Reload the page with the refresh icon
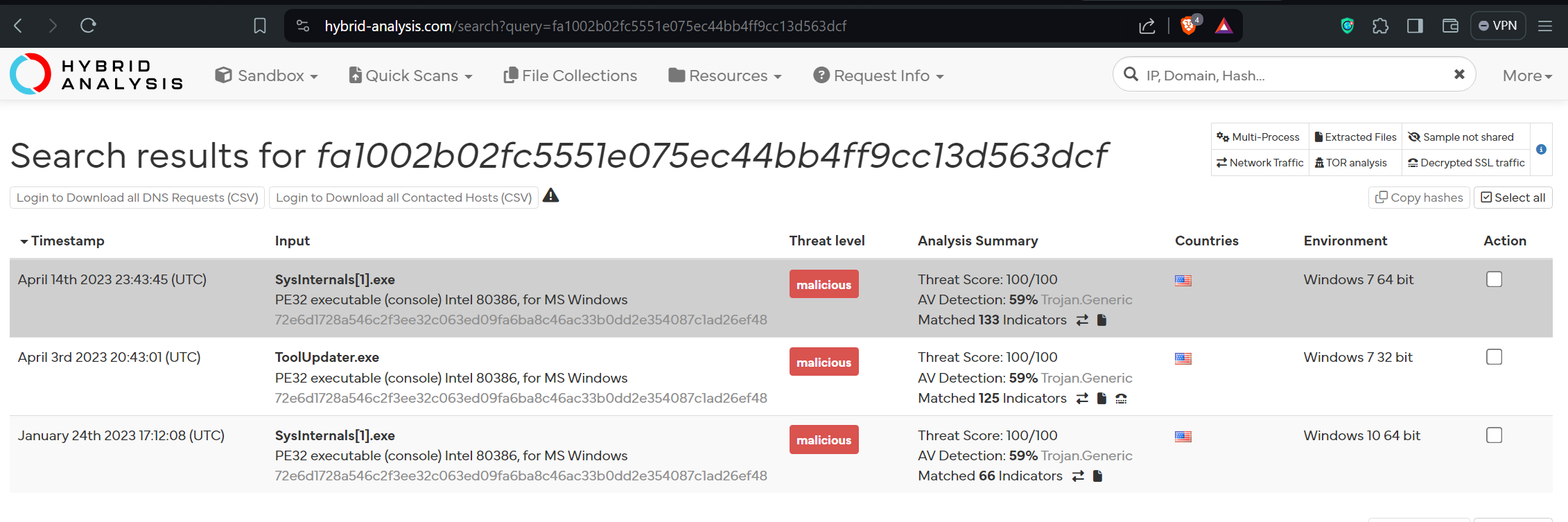The image size is (1568, 522). pyautogui.click(x=88, y=26)
